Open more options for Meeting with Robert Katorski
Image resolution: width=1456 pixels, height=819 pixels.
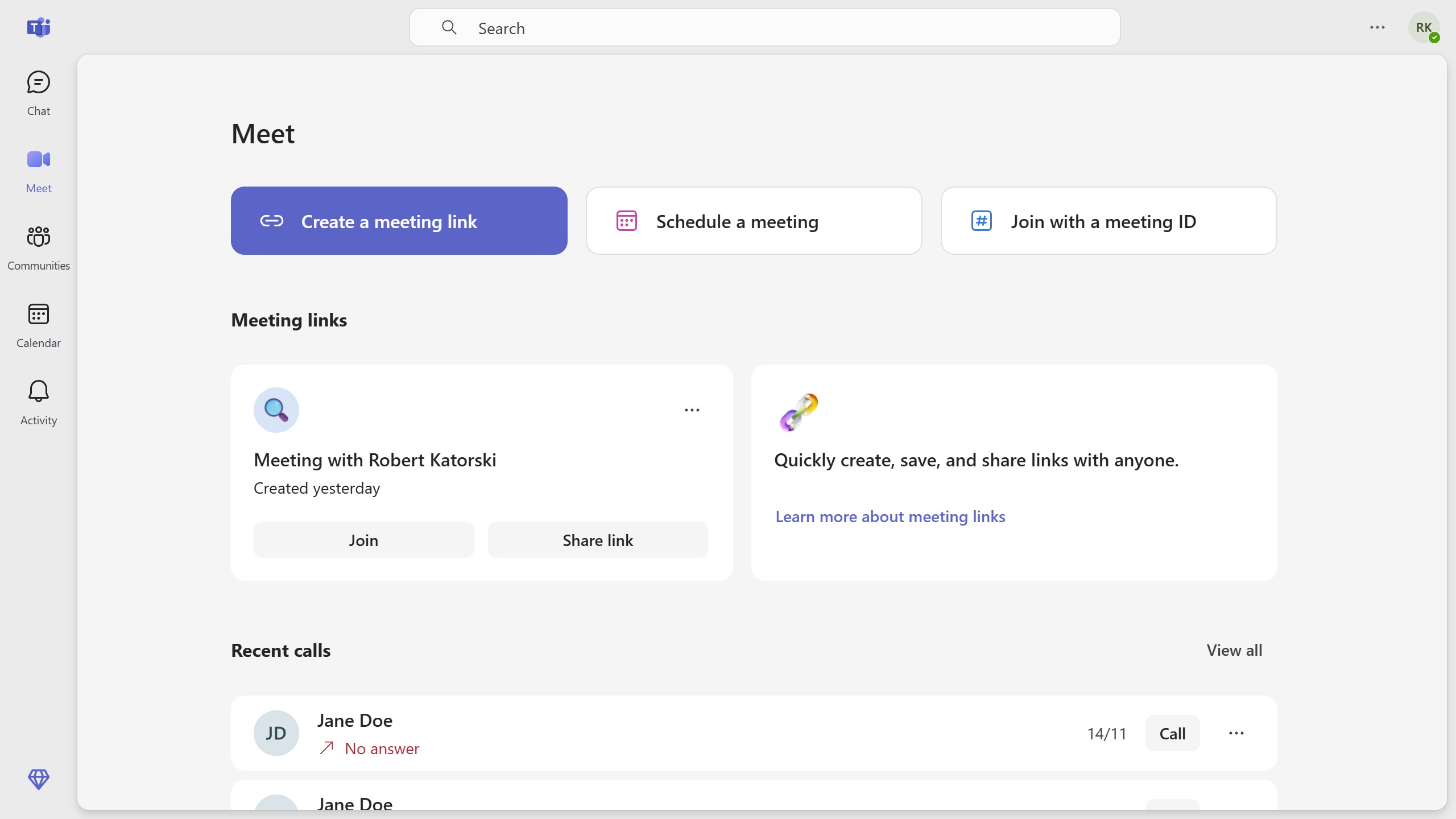point(692,409)
